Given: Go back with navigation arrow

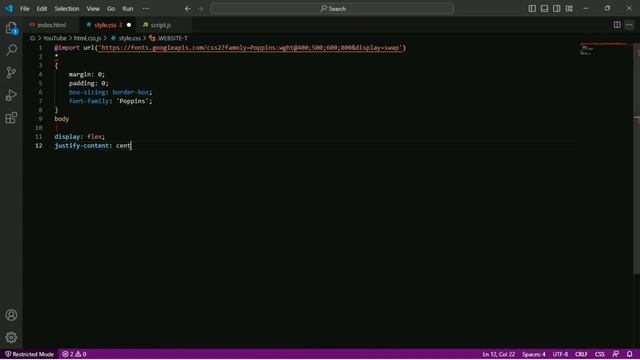Looking at the screenshot, I should pos(188,9).
